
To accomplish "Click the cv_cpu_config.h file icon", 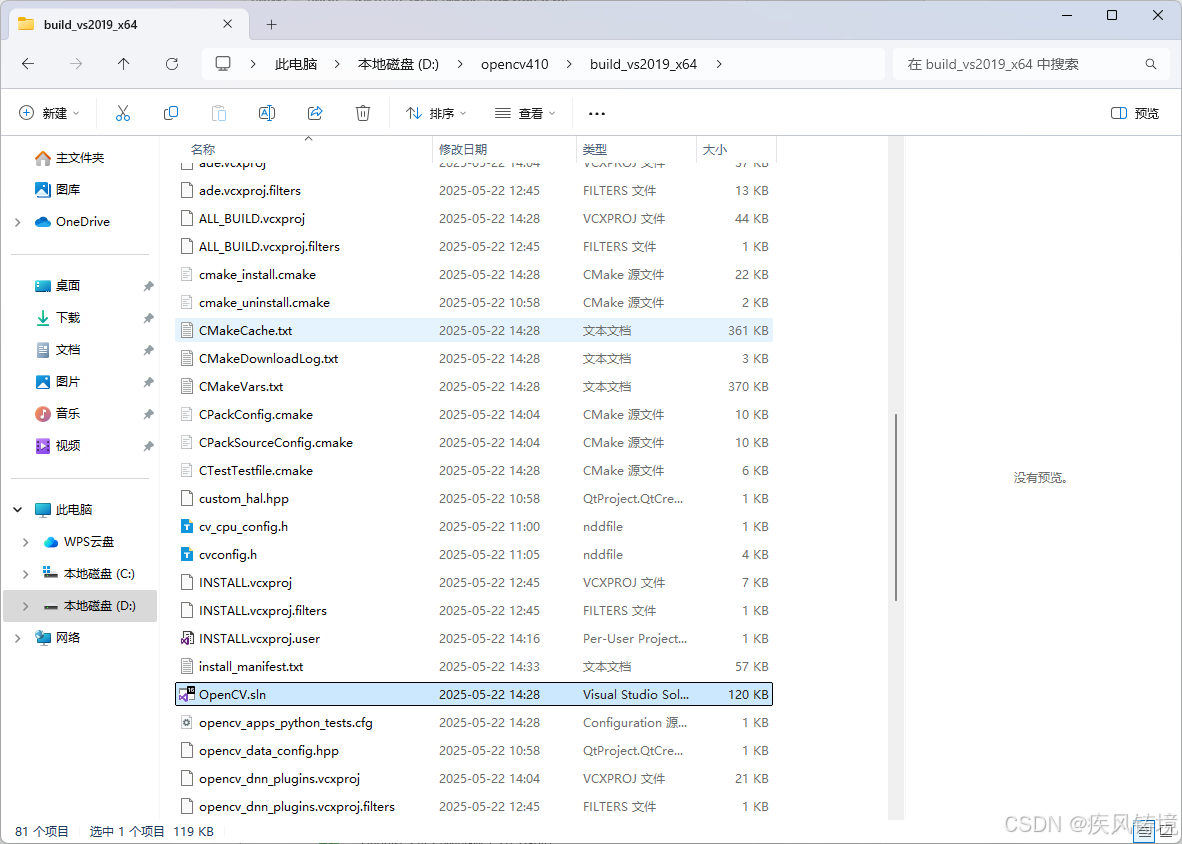I will point(188,527).
